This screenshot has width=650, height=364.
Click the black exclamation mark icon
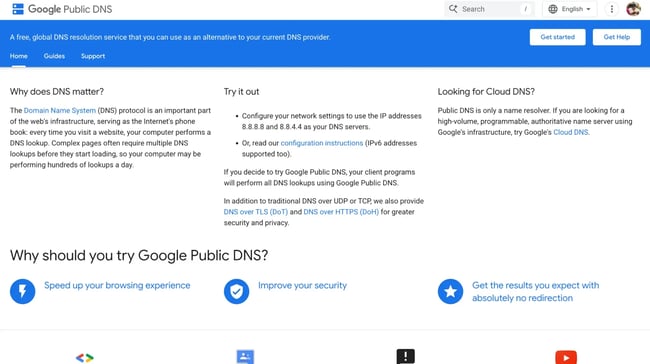coord(405,357)
